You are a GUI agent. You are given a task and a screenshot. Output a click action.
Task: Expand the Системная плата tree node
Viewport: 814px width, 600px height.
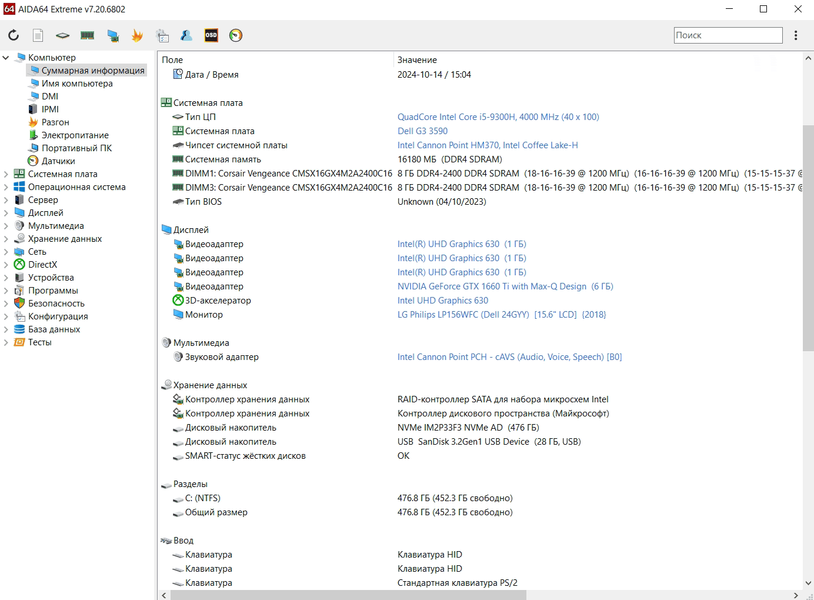point(6,174)
